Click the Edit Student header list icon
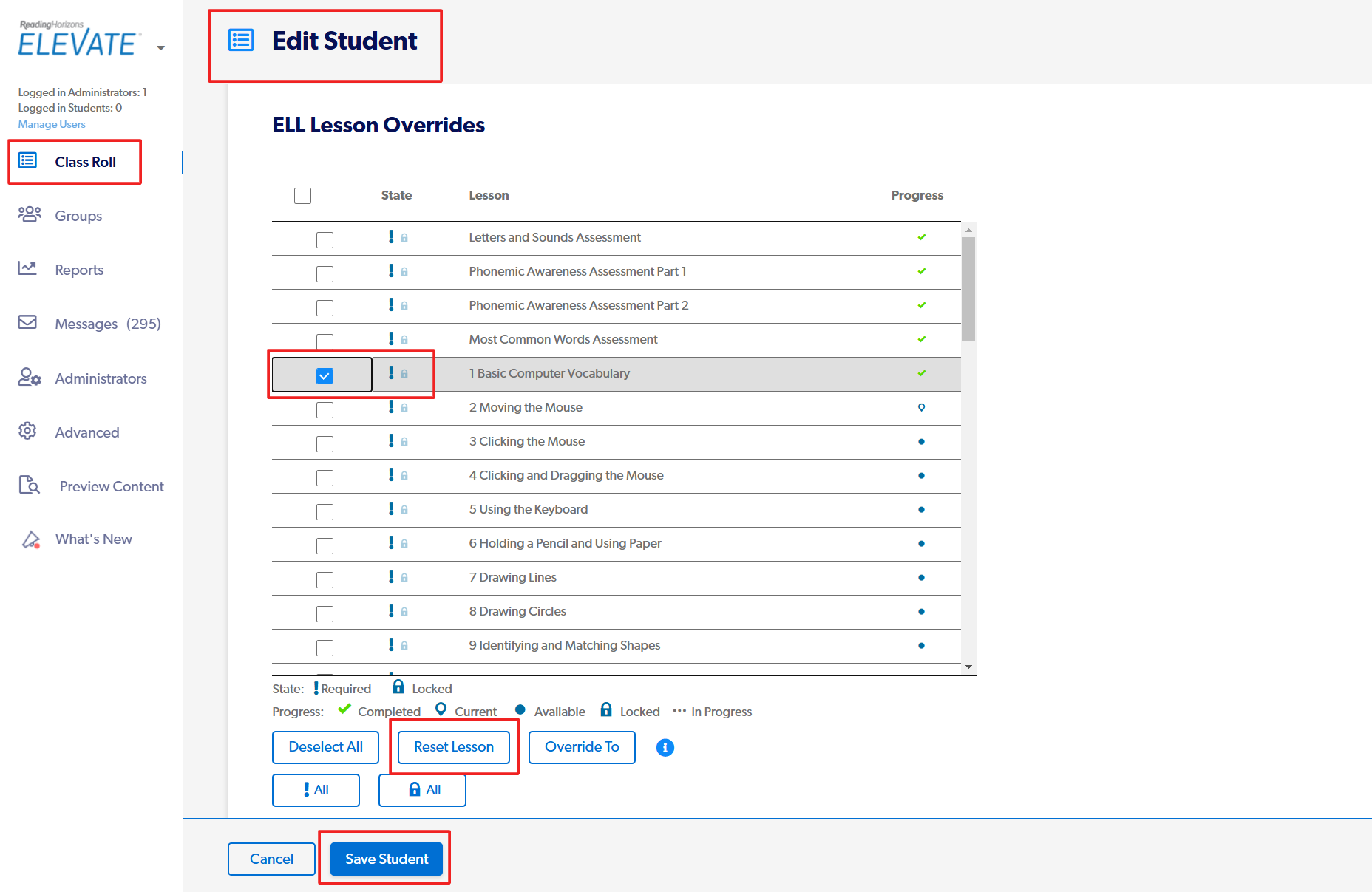This screenshot has height=892, width=1372. [x=241, y=40]
